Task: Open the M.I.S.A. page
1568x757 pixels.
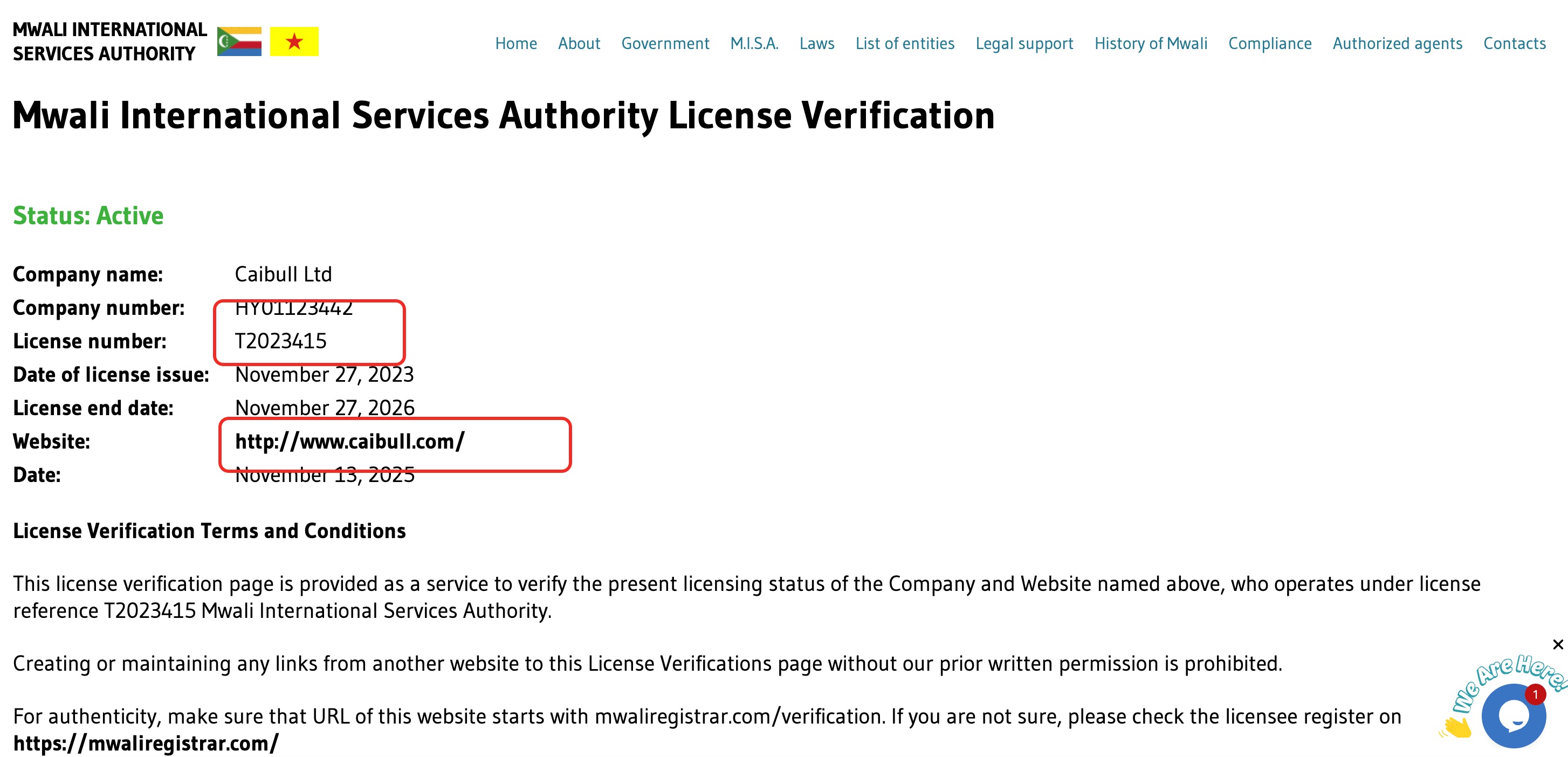Action: tap(754, 43)
